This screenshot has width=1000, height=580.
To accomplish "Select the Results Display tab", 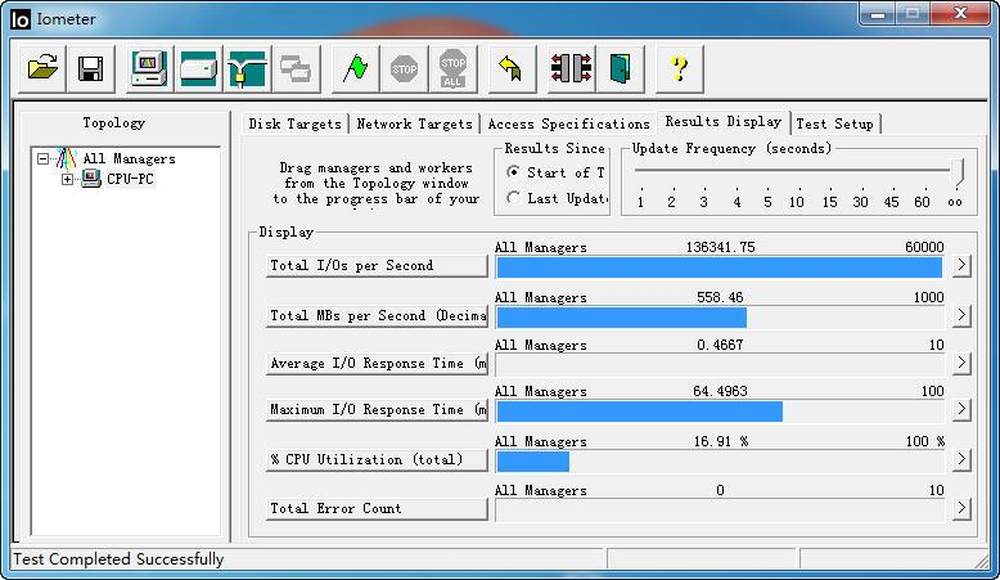I will pos(723,121).
